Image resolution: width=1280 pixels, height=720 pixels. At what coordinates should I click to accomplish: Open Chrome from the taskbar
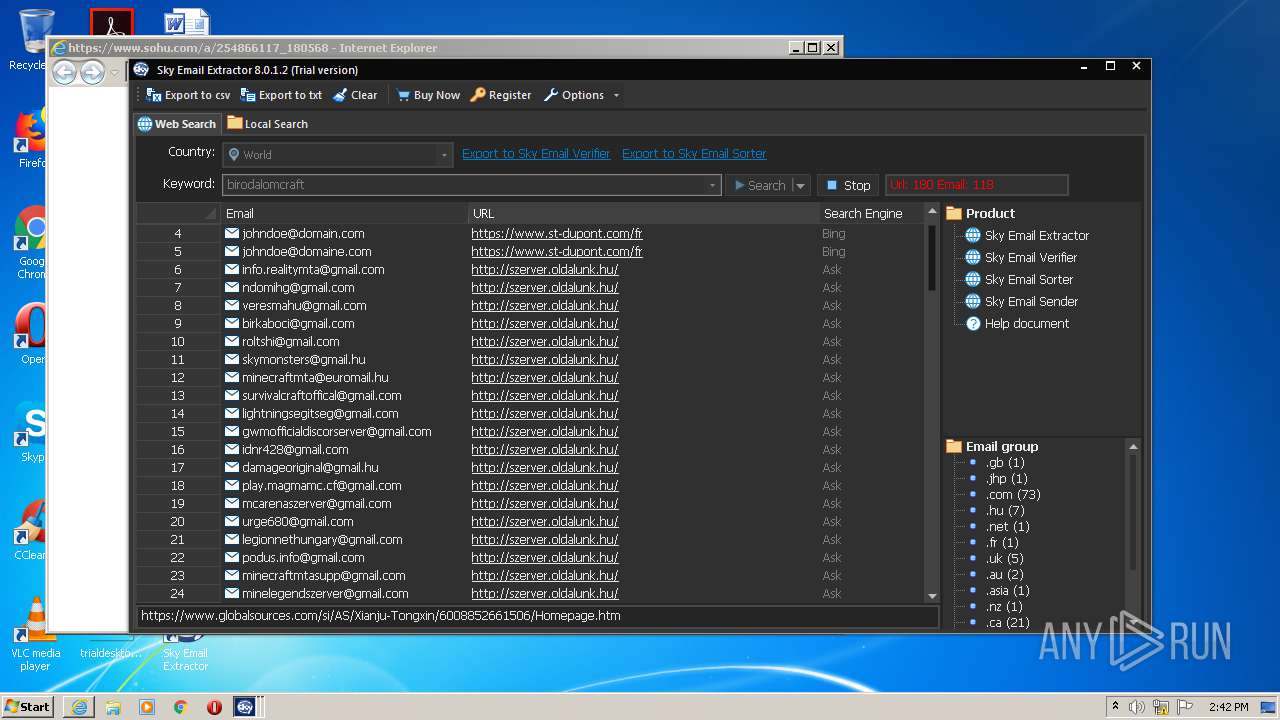click(180, 707)
